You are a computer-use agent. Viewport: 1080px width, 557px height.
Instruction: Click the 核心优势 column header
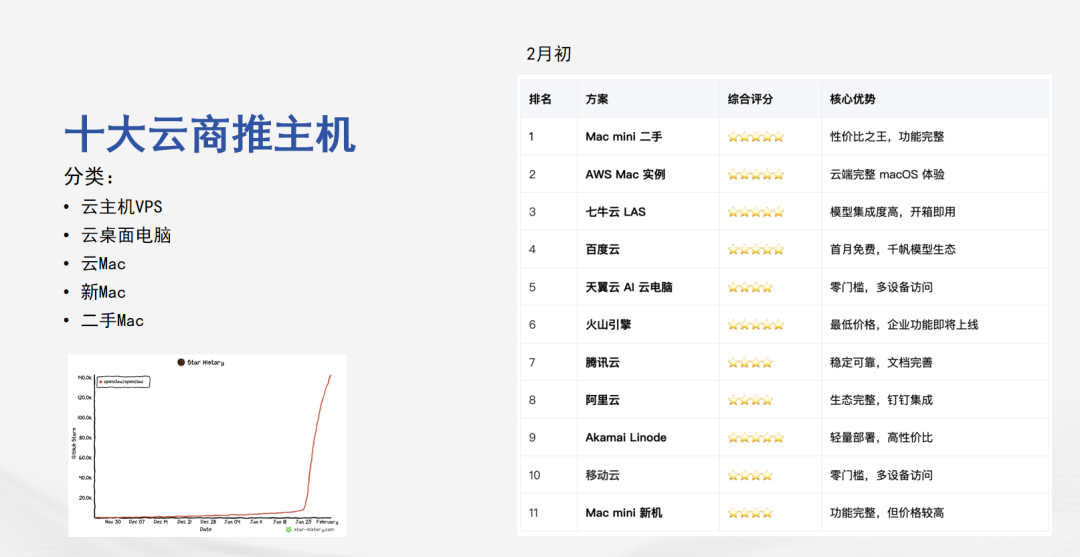(x=853, y=99)
